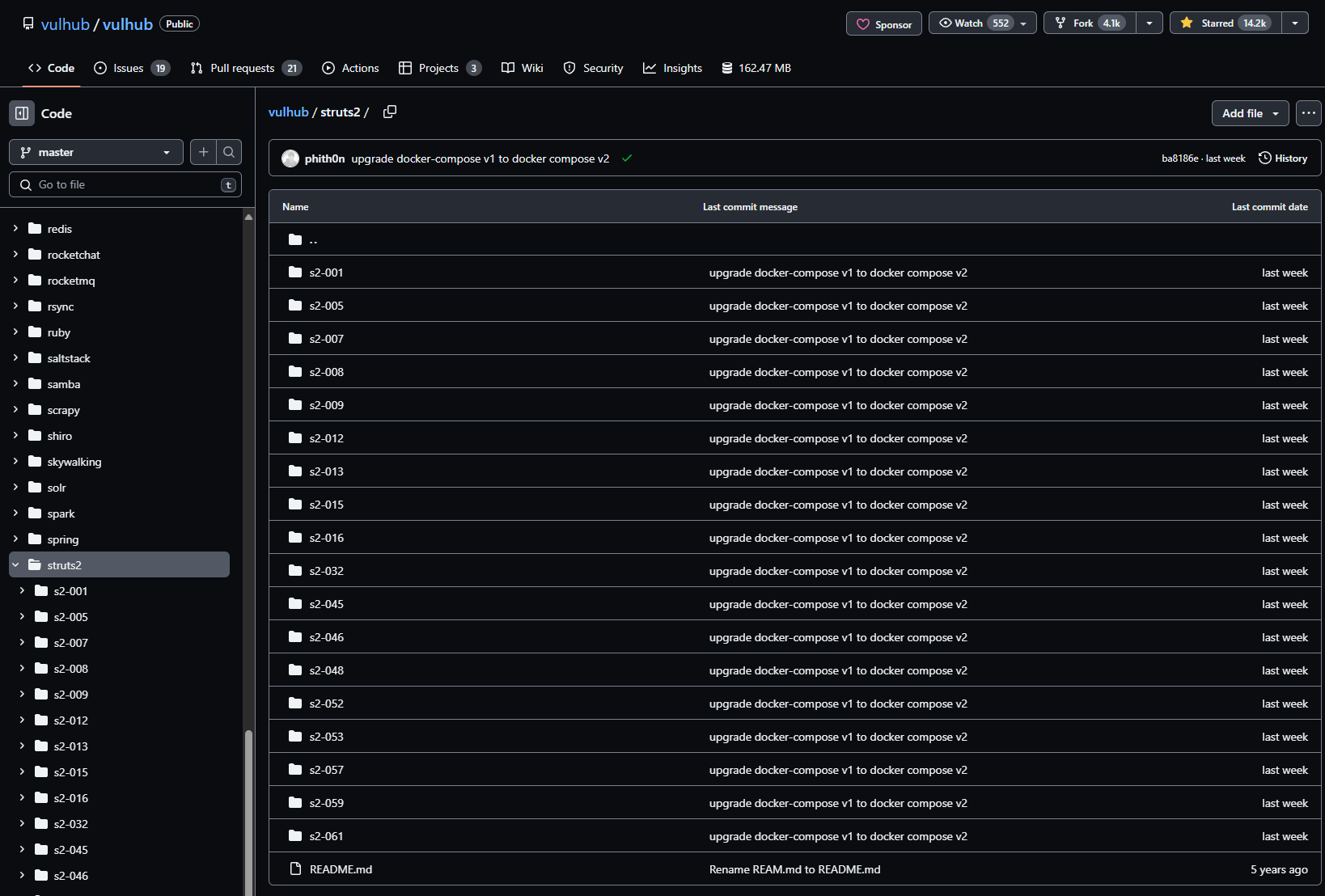Collapse the file tree side panel icon
Image resolution: width=1325 pixels, height=896 pixels.
[22, 113]
